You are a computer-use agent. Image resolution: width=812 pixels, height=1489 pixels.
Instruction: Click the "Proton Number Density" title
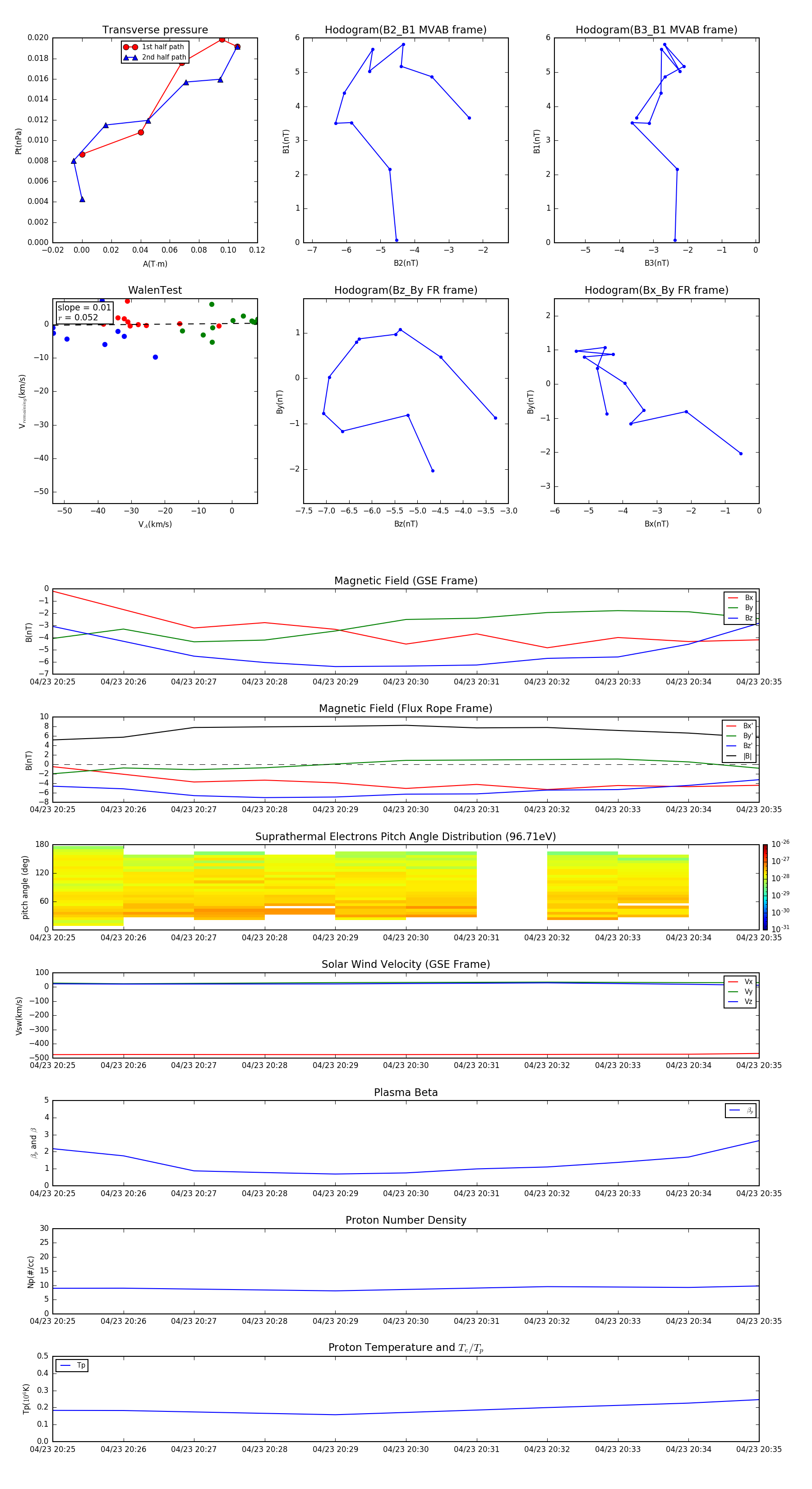coord(406,1220)
